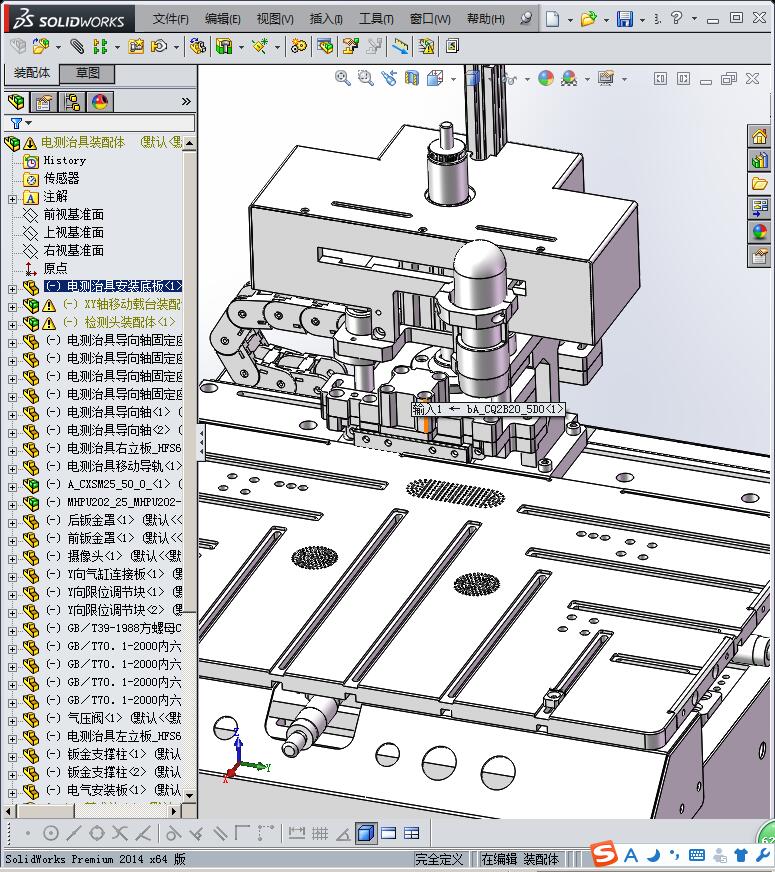This screenshot has width=775, height=872.
Task: Expand the manager tabs chevron
Action: tap(186, 102)
